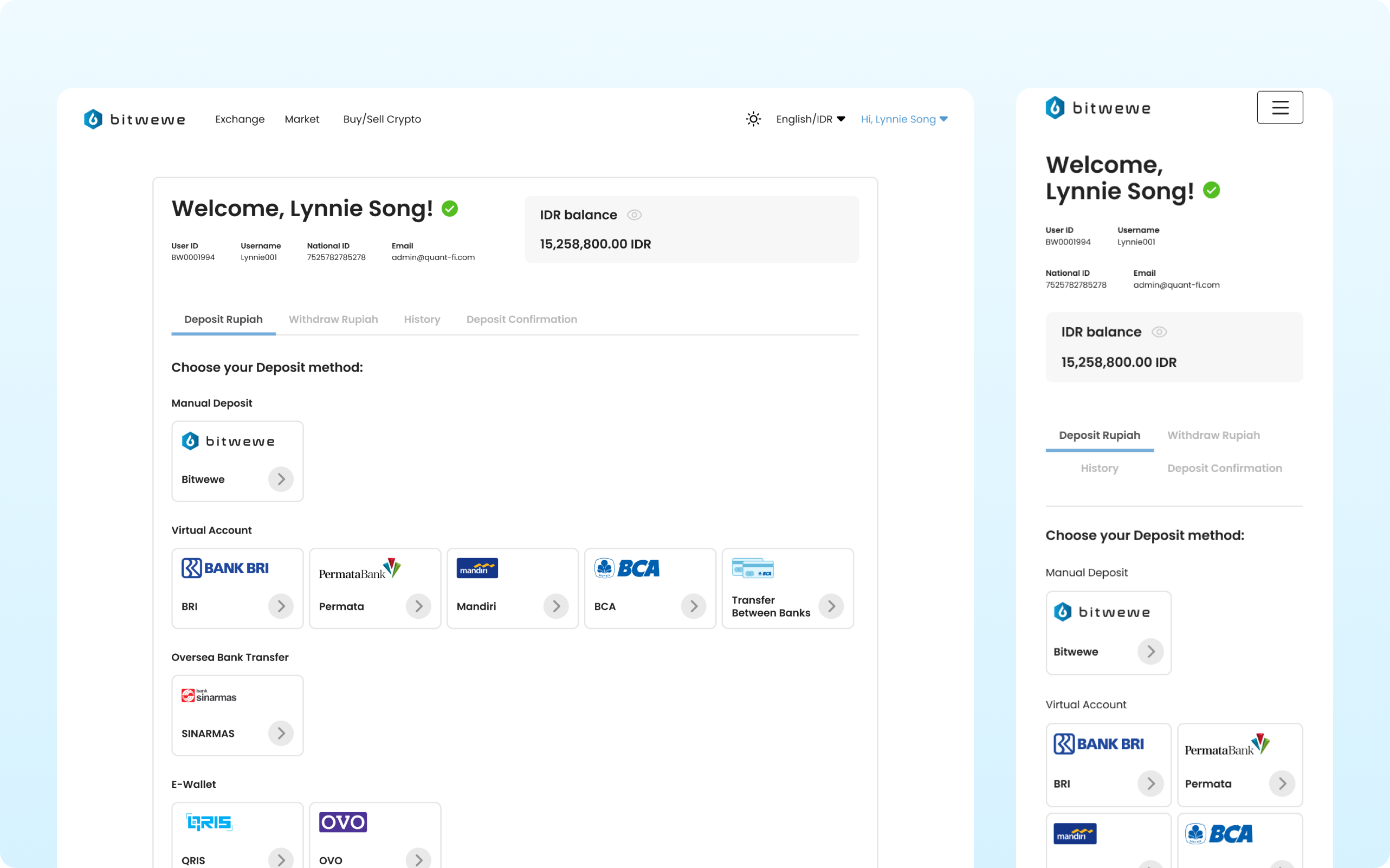Select Deposit Confirmation tab in mobile view
Screen dimensions: 1390x868
click(1224, 468)
